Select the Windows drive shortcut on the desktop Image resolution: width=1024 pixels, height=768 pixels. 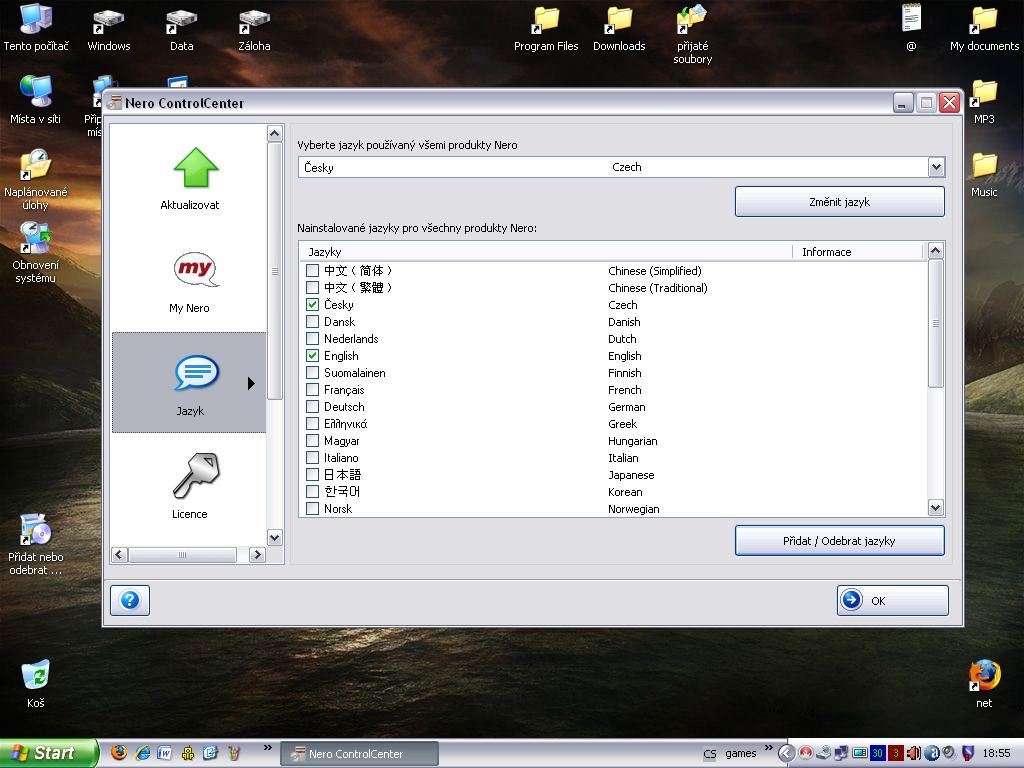pyautogui.click(x=109, y=29)
